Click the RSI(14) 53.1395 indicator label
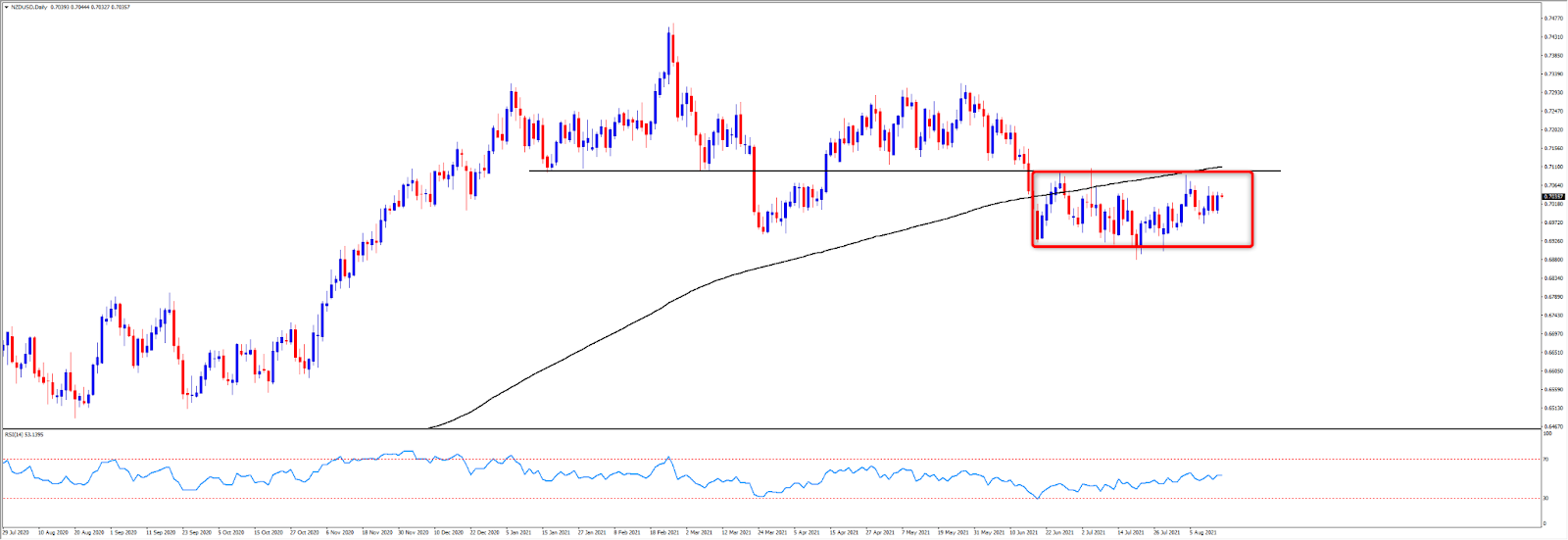Viewport: 1568px width, 540px height. pyautogui.click(x=24, y=434)
